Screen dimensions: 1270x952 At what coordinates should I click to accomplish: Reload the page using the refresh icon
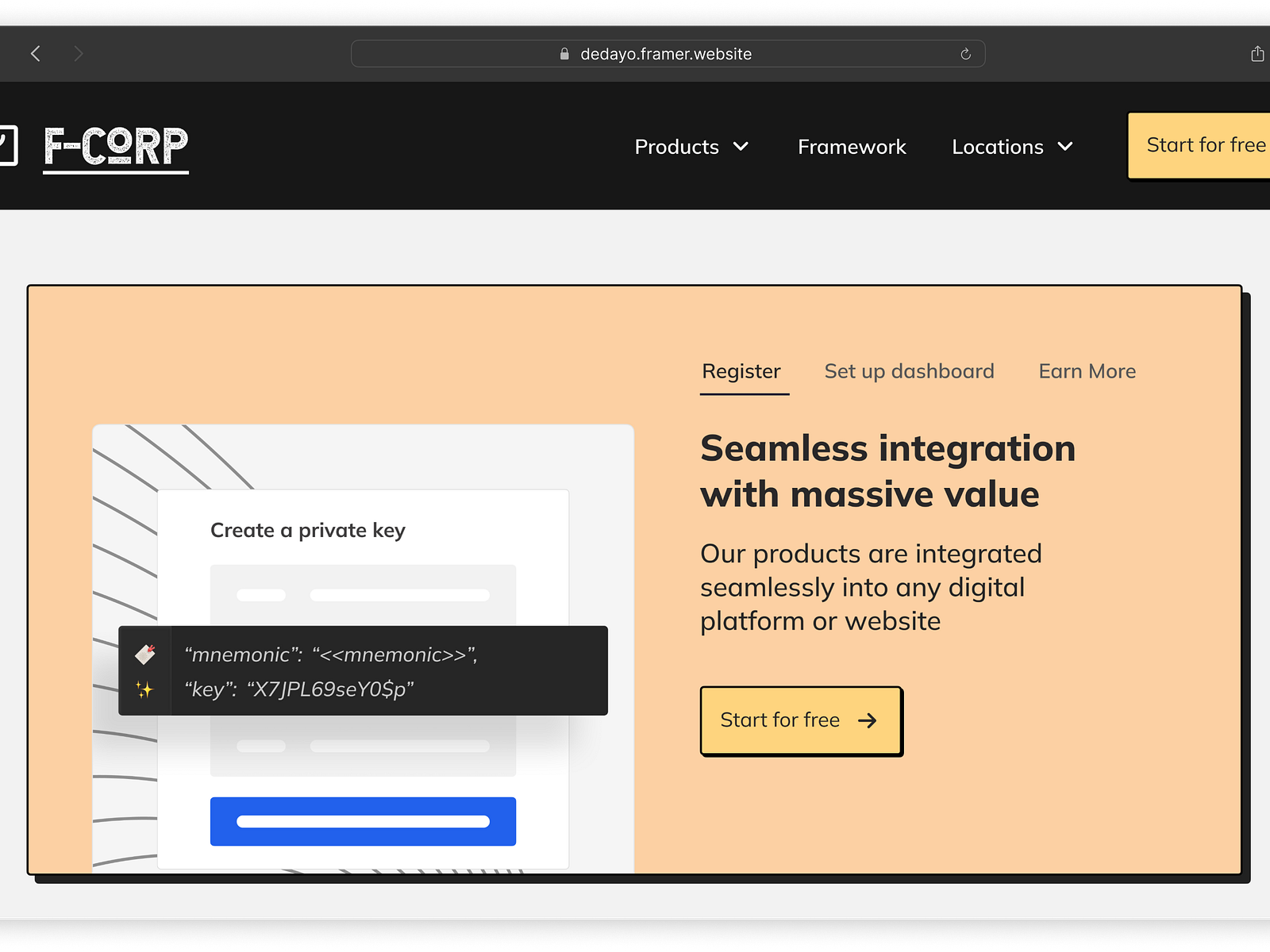pos(965,54)
